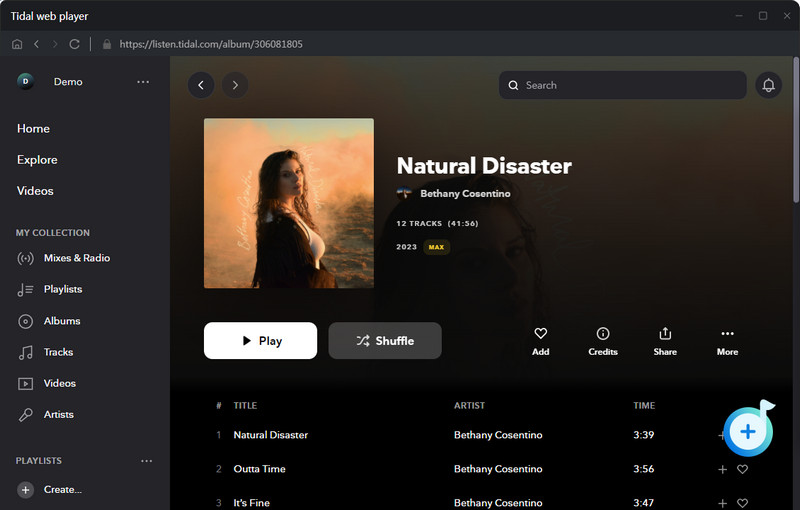
Task: Favorite Outta Time with heart icon
Action: click(x=742, y=469)
